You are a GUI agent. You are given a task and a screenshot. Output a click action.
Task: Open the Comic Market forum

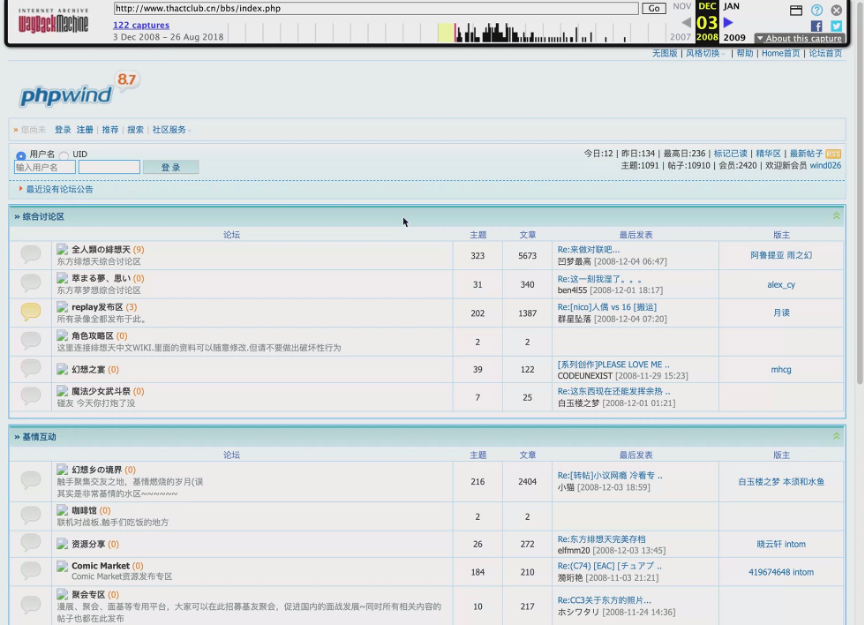click(100, 565)
